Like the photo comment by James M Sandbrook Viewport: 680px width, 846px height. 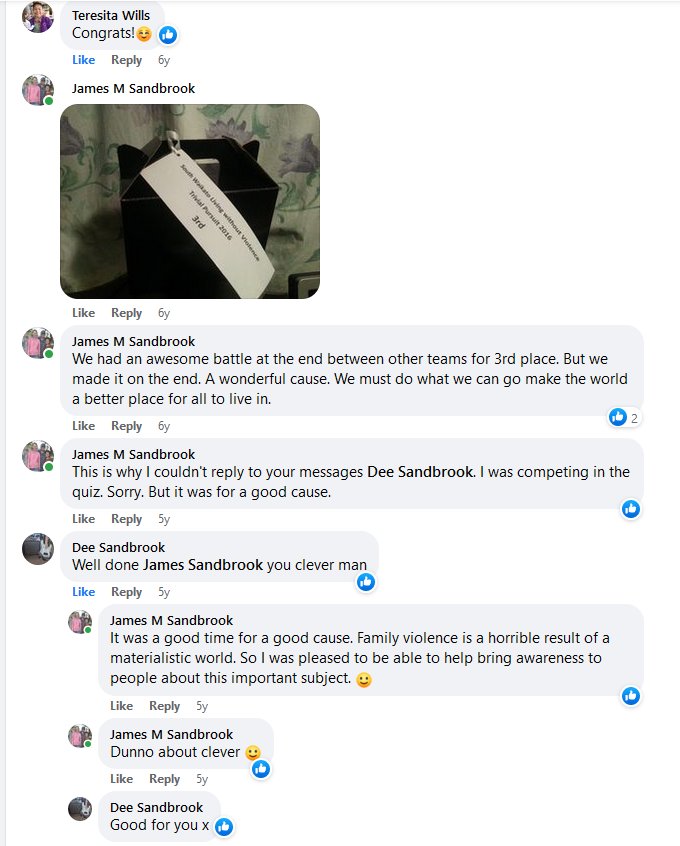pyautogui.click(x=84, y=313)
